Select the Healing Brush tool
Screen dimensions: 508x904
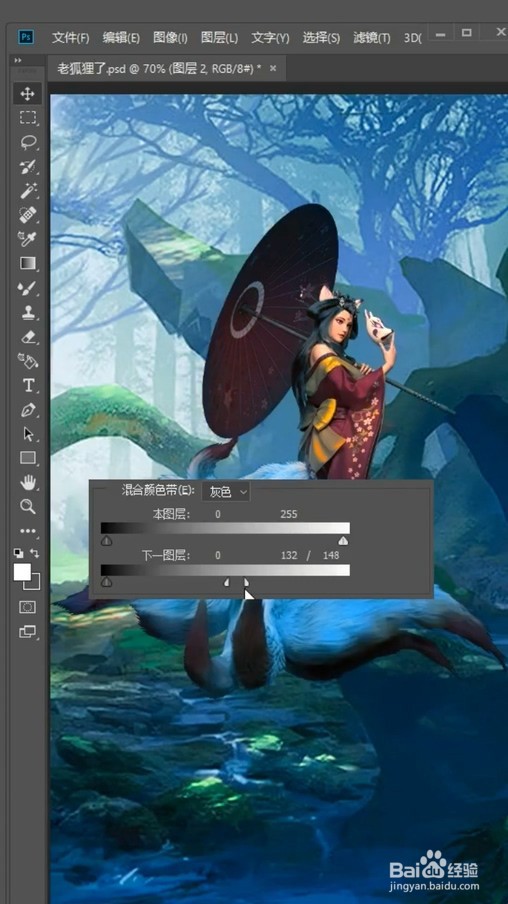point(28,215)
